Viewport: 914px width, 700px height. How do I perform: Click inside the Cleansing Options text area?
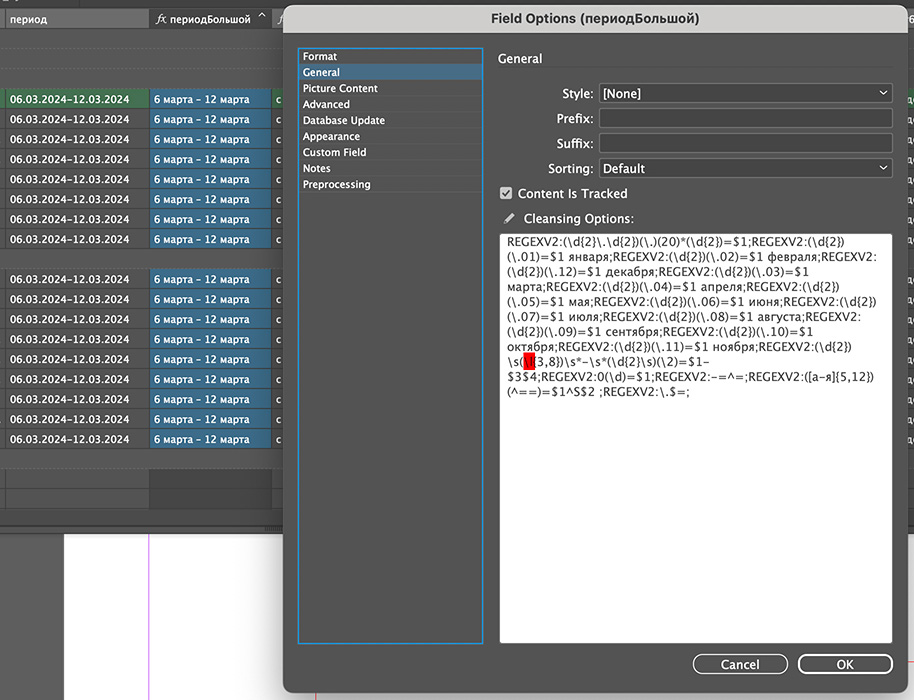point(695,438)
